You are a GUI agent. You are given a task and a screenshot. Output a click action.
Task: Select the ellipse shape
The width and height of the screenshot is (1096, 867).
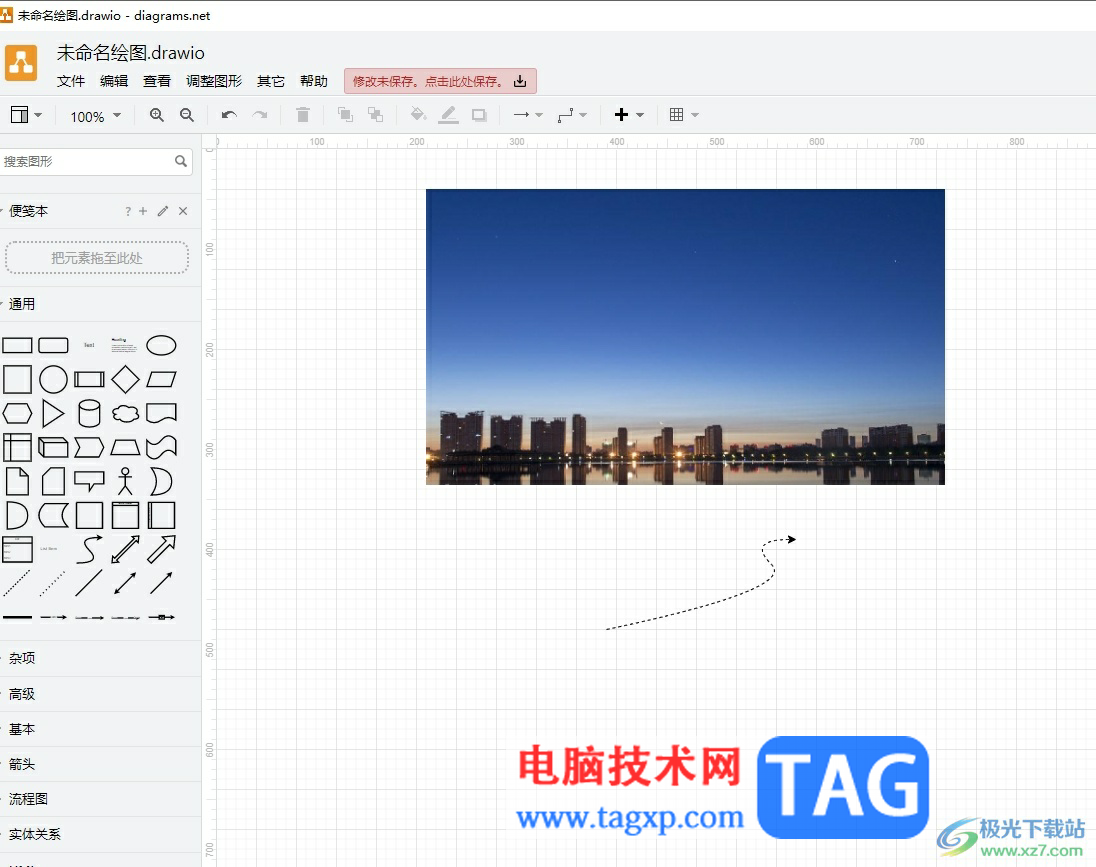pos(161,345)
